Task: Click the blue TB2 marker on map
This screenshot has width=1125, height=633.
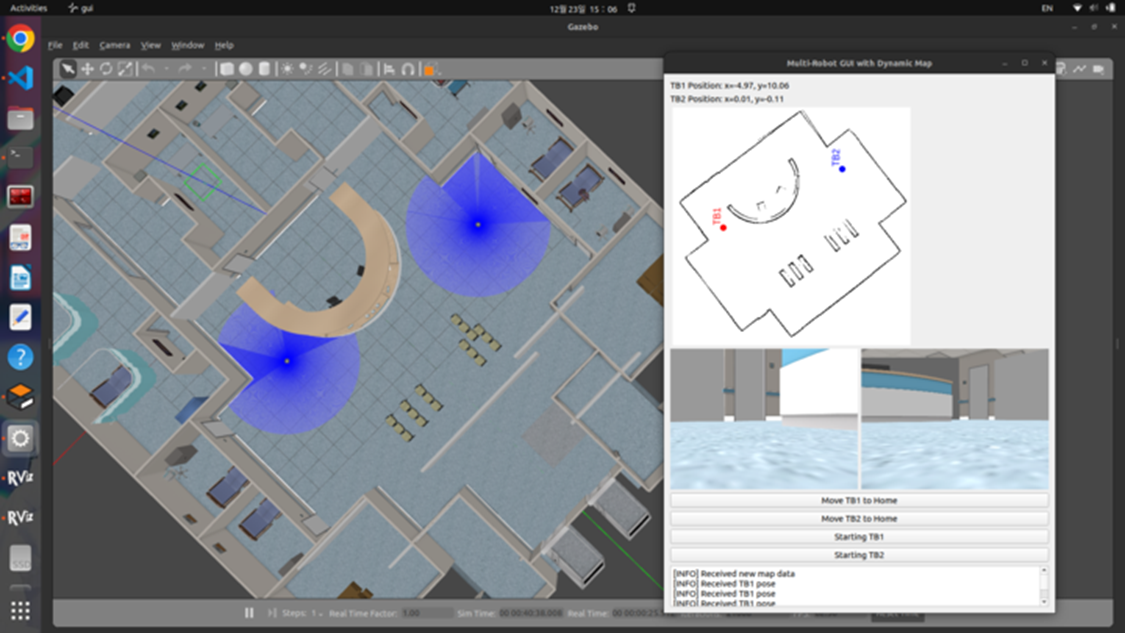Action: tap(842, 169)
